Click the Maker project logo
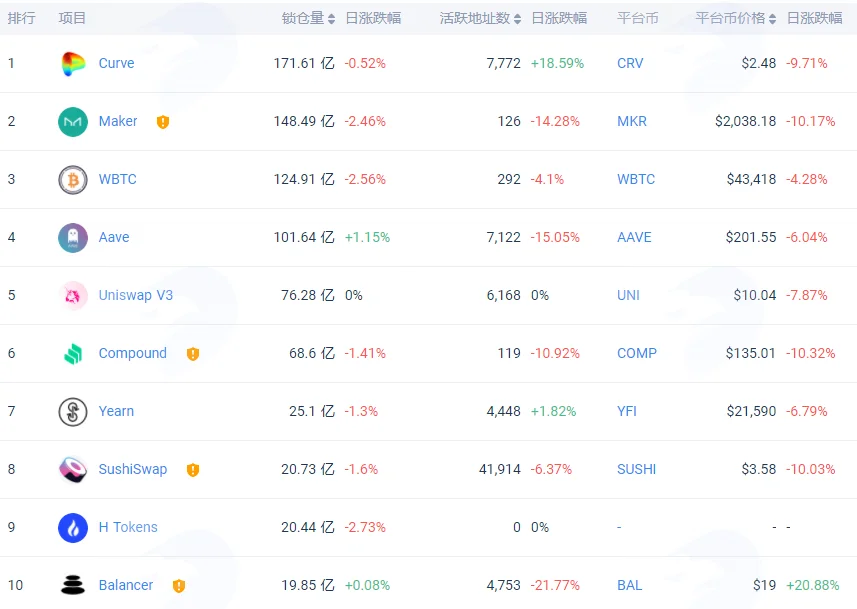Viewport: 857px width, 609px height. 73,121
